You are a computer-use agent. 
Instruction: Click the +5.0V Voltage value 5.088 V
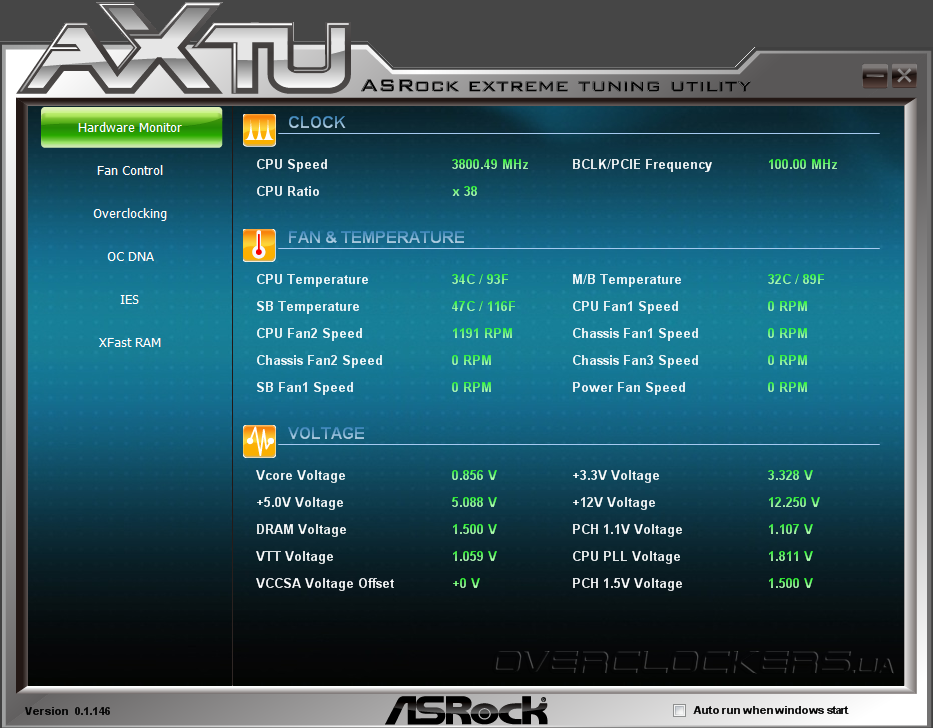pos(474,502)
